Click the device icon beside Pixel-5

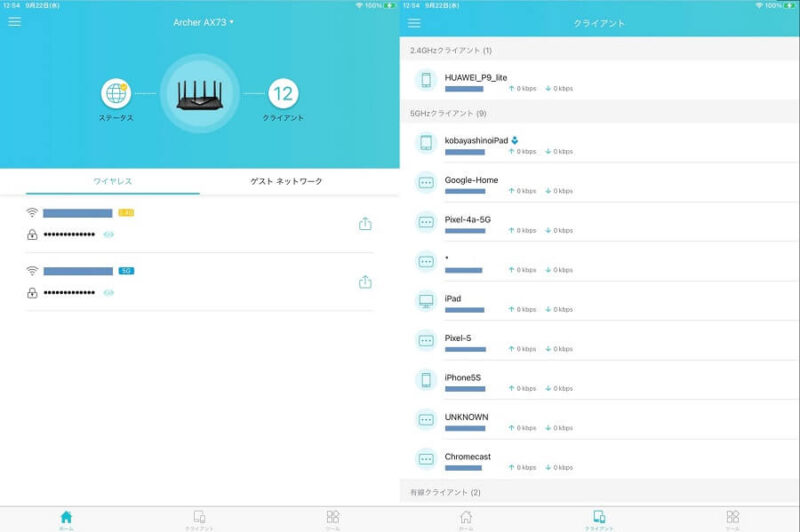click(x=426, y=341)
